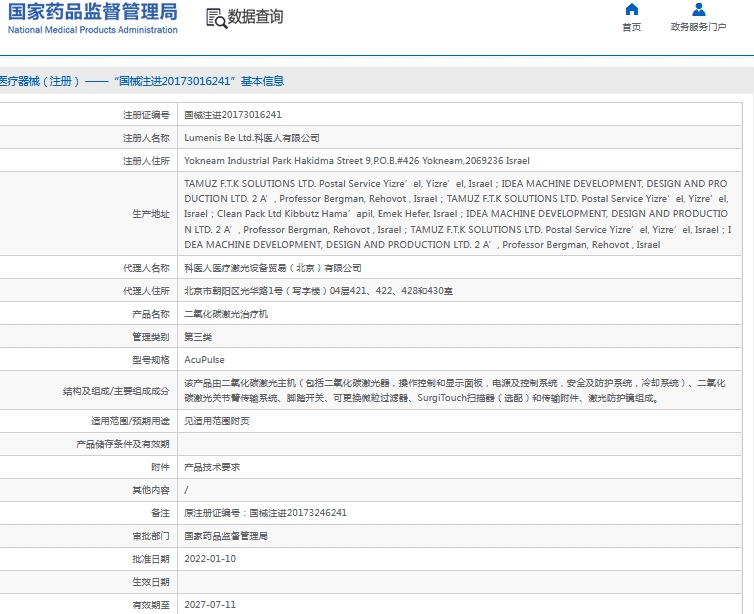754x614 pixels.
Task: Click the 数据查询 heading
Action: pyautogui.click(x=255, y=17)
